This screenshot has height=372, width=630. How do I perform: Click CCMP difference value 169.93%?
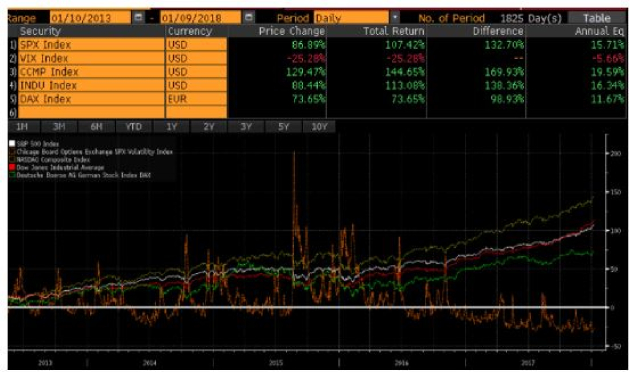(x=504, y=72)
